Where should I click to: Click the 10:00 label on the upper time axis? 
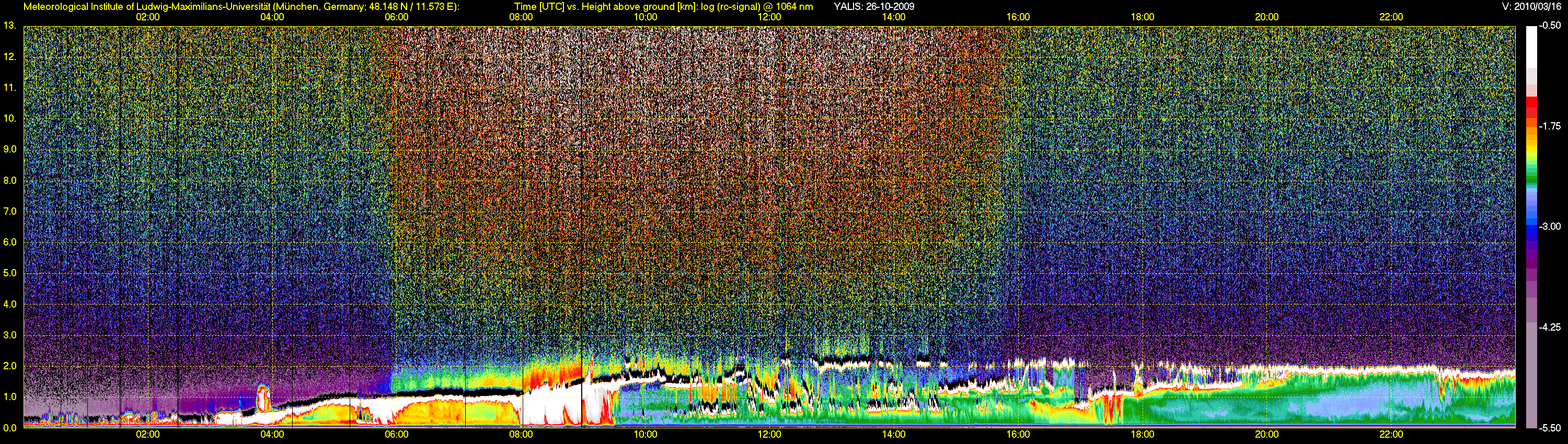[x=645, y=17]
